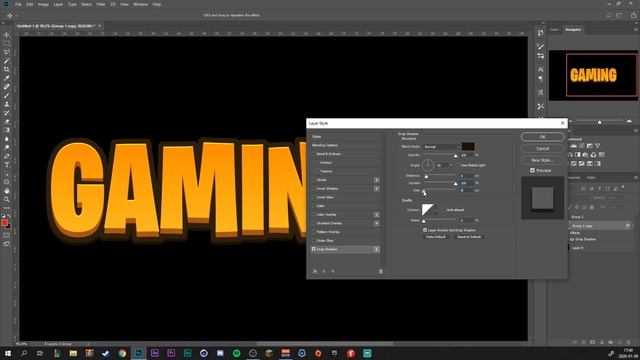Viewport: 640px width, 360px height.
Task: Enable the Bevel & Emboss checkbox
Action: click(x=314, y=154)
